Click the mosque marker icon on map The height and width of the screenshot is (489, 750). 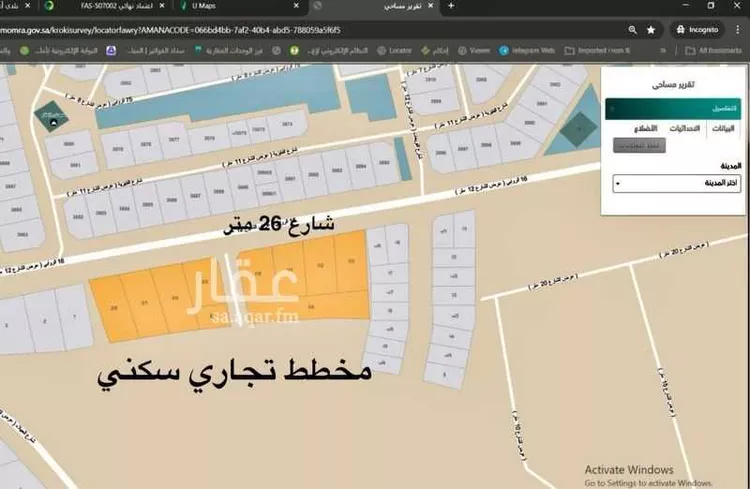pyautogui.click(x=51, y=117)
